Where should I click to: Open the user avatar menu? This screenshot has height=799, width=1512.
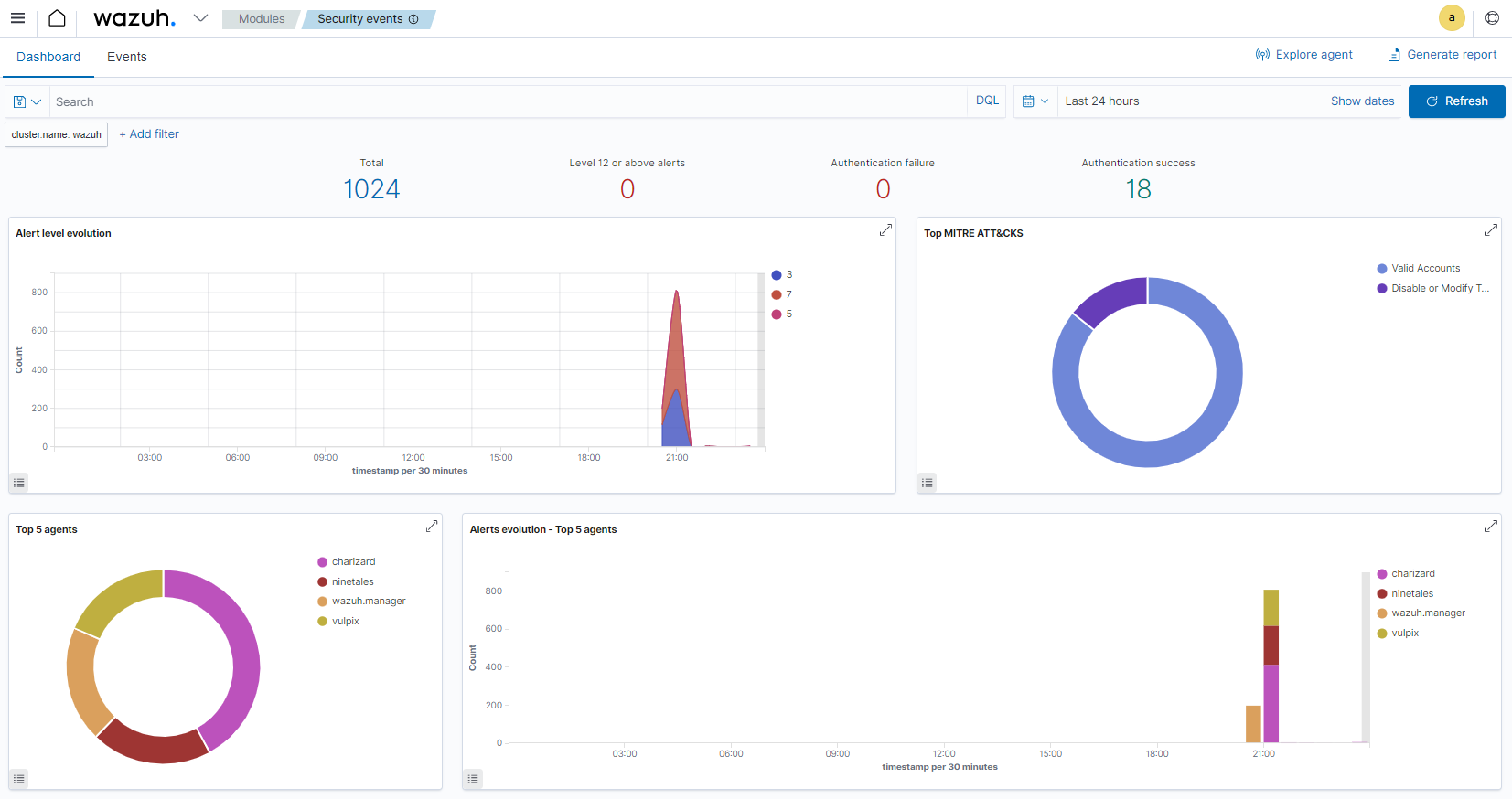pyautogui.click(x=1452, y=18)
